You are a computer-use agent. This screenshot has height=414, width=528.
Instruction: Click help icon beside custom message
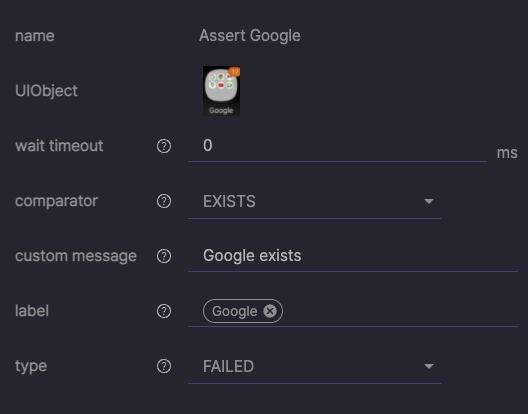tap(164, 256)
